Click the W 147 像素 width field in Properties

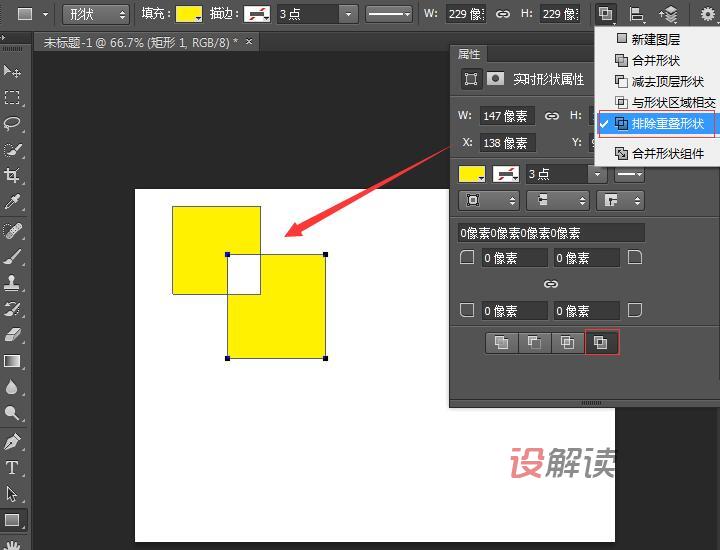point(506,116)
